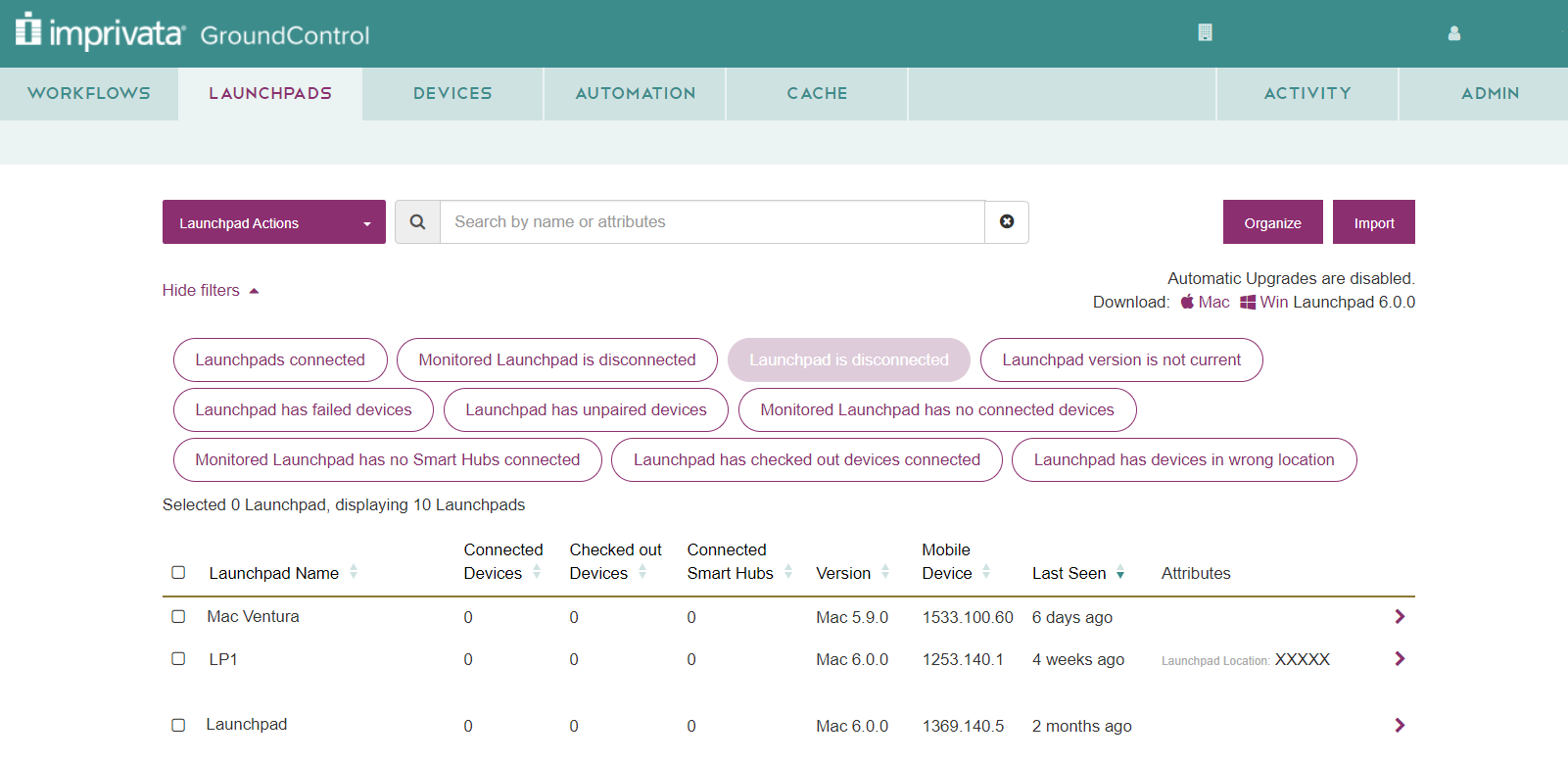Click mobile device 1253.140.1 cell
The width and height of the screenshot is (1568, 763).
pyautogui.click(x=963, y=659)
